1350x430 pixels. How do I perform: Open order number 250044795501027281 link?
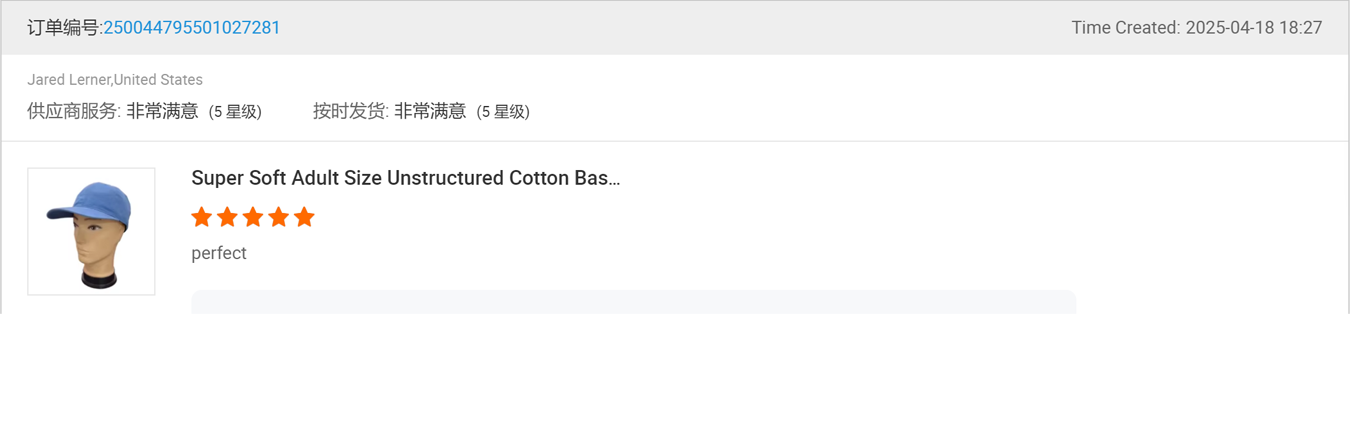[x=192, y=28]
